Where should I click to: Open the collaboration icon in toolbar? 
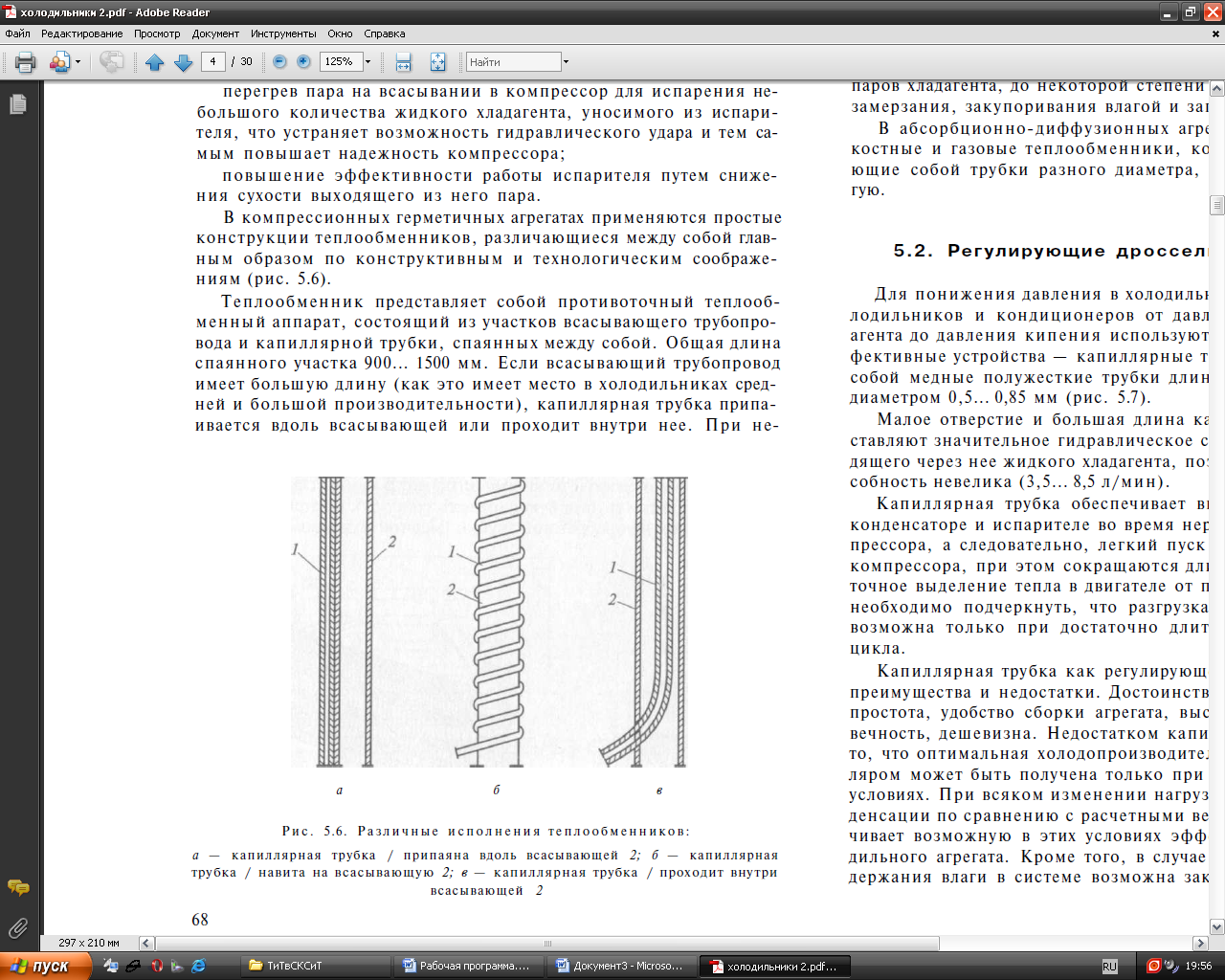click(59, 62)
